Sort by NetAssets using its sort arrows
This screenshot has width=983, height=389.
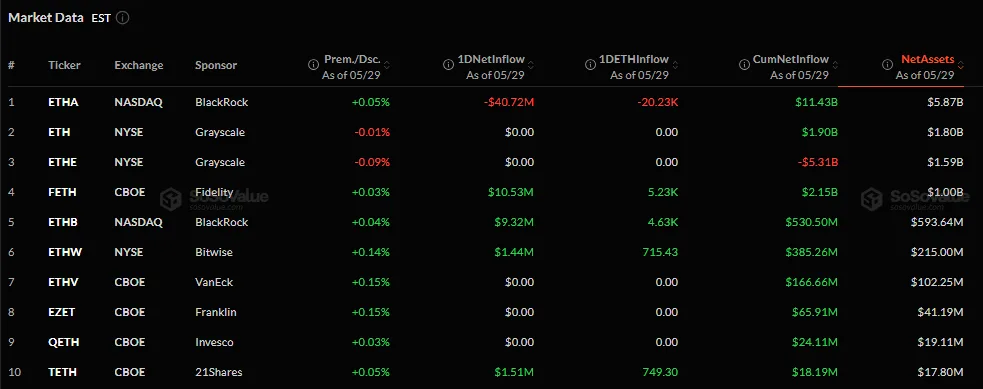tap(960, 65)
